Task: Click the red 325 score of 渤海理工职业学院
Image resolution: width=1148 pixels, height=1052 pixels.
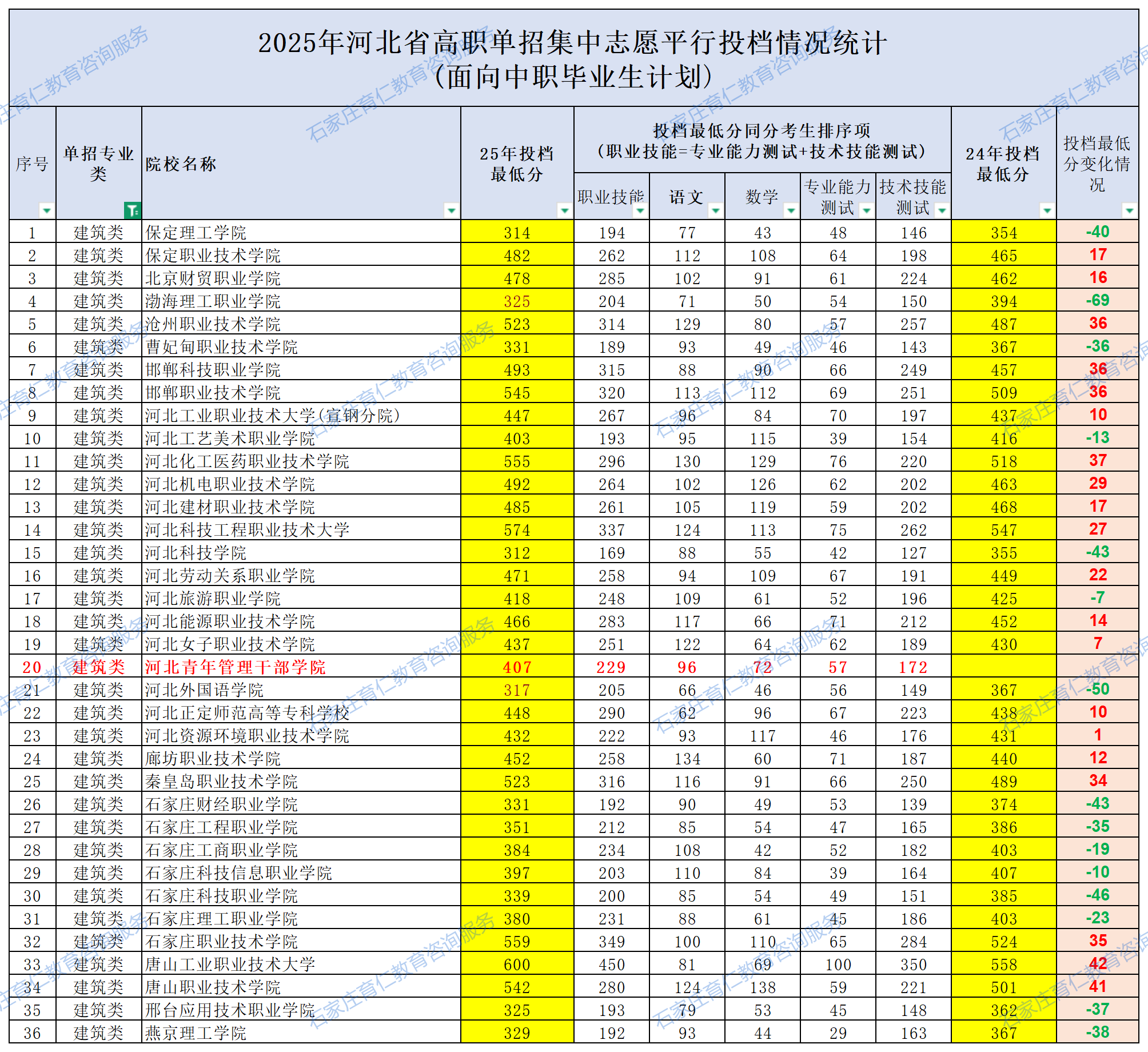Action: (516, 301)
